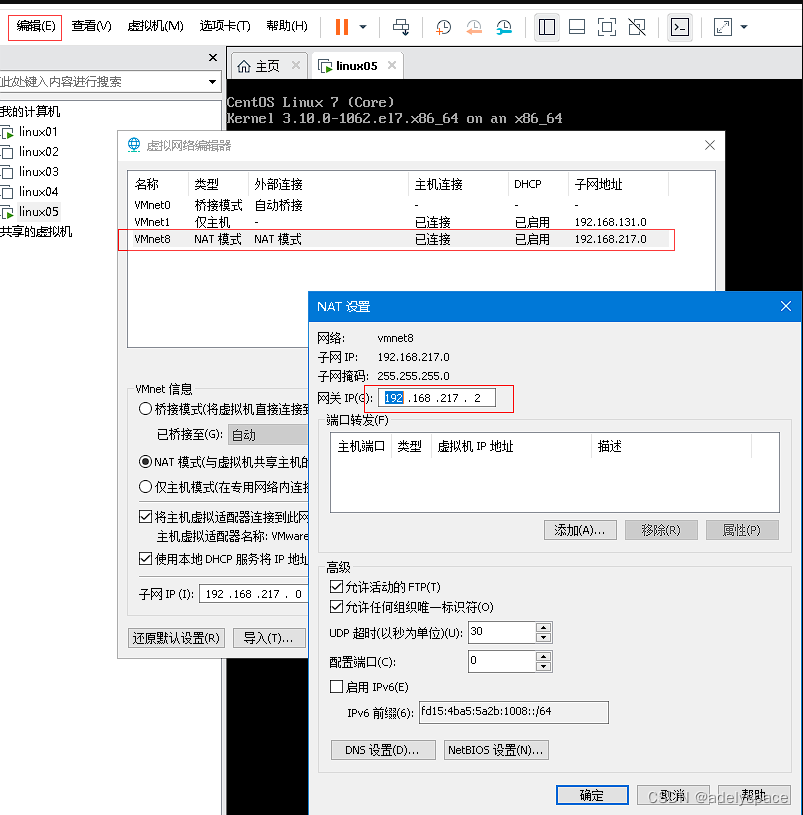
Task: Toggle 使用本地 DHCP 服务 checkbox
Action: [x=146, y=559]
